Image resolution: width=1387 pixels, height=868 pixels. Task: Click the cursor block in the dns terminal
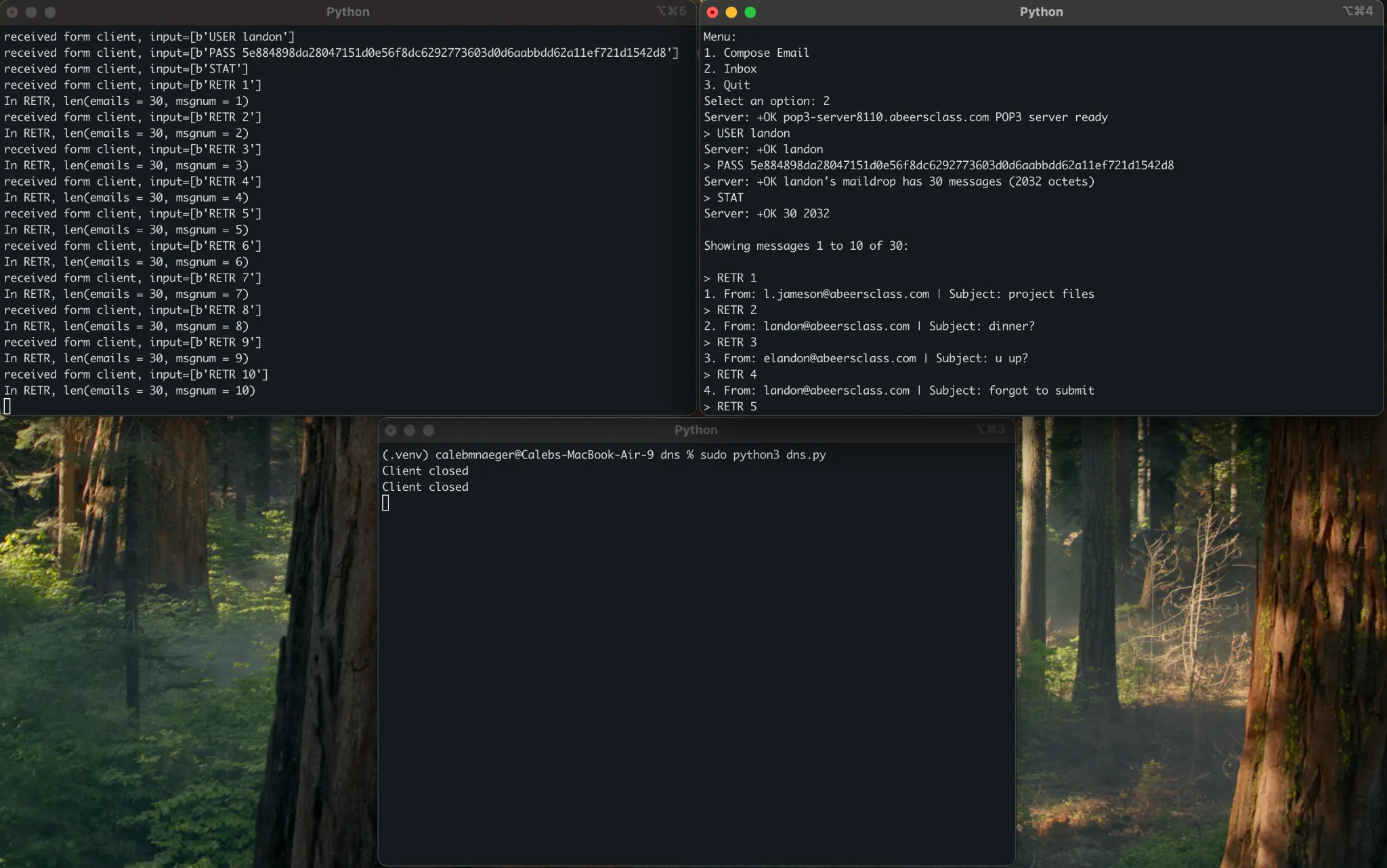click(385, 503)
